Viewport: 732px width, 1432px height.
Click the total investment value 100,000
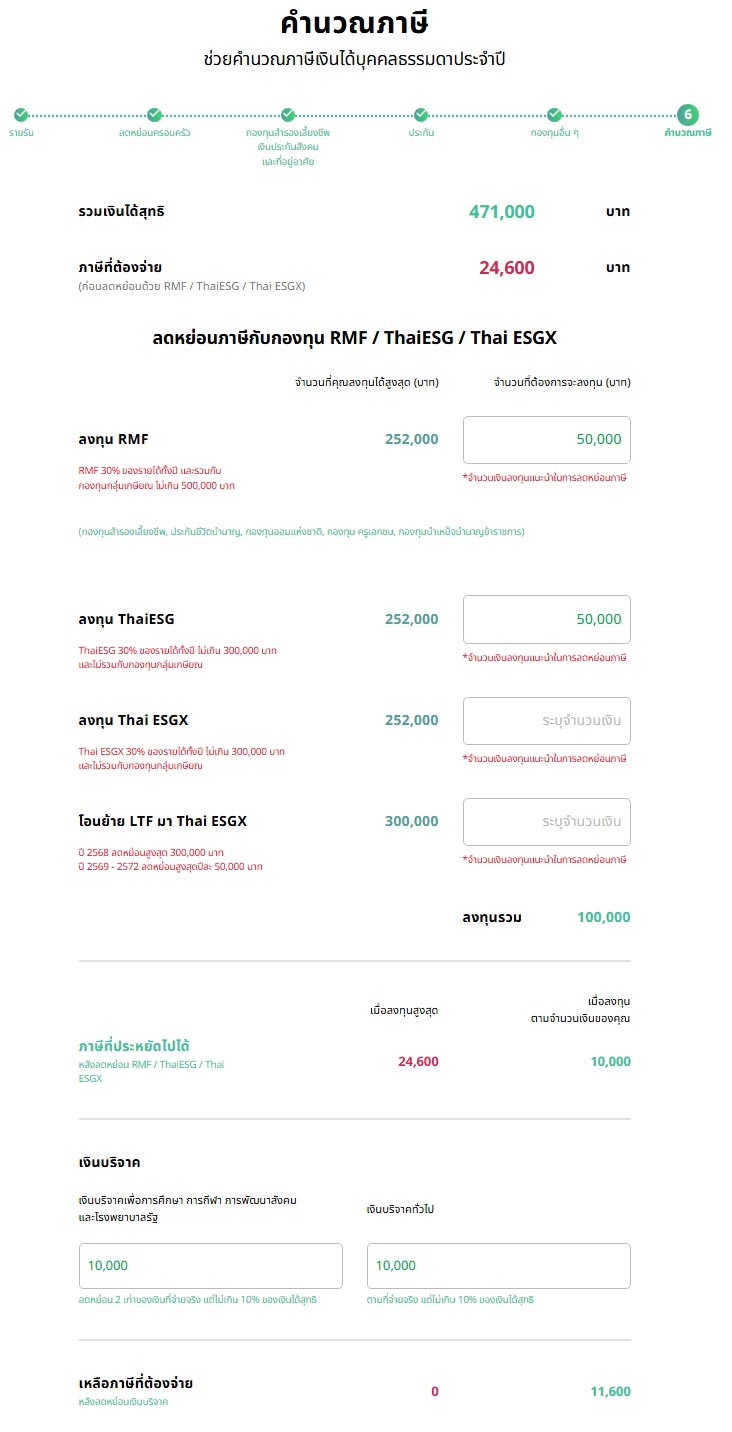pyautogui.click(x=603, y=917)
